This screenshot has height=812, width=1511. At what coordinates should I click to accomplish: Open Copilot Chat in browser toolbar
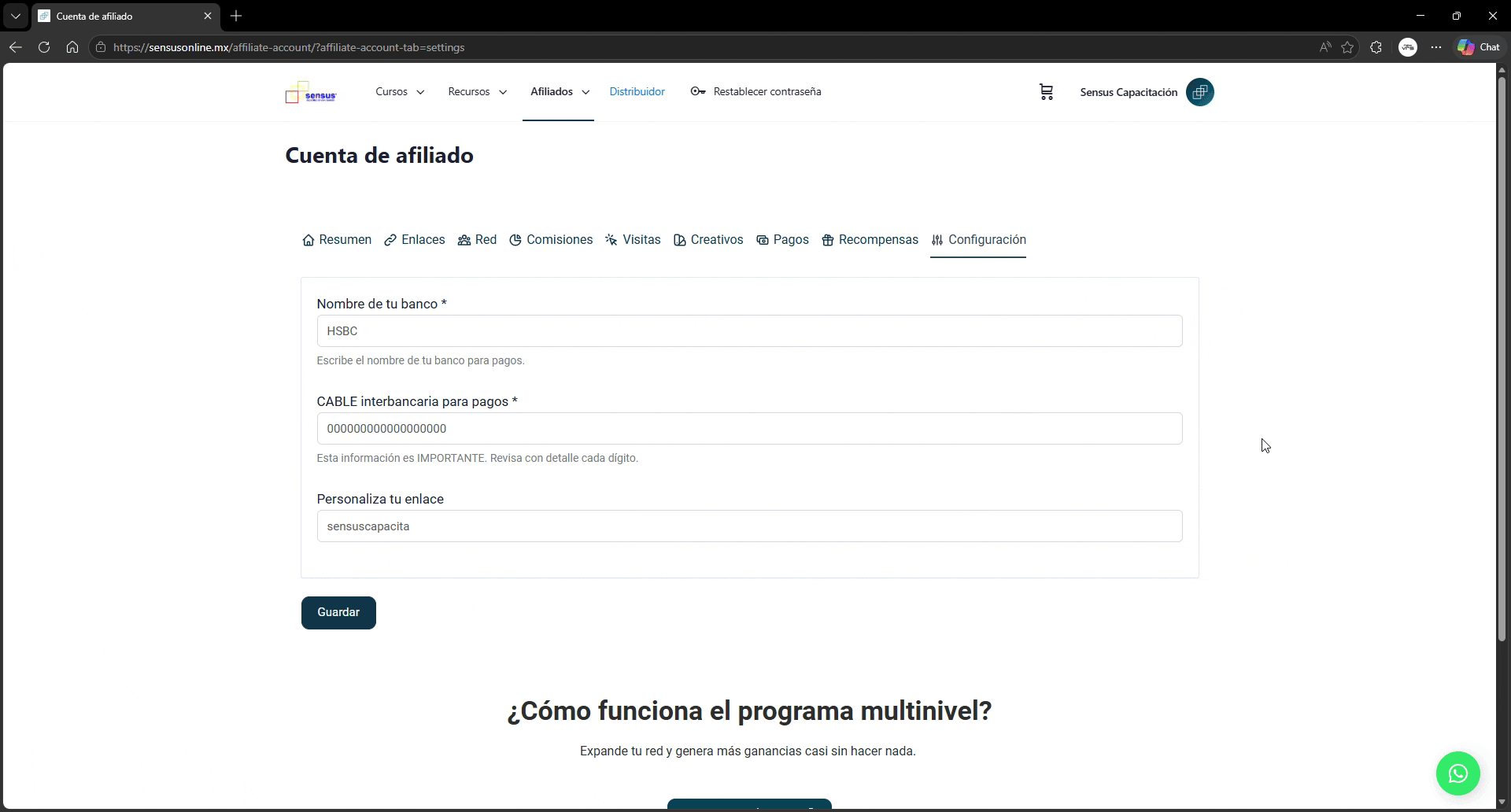pyautogui.click(x=1479, y=47)
